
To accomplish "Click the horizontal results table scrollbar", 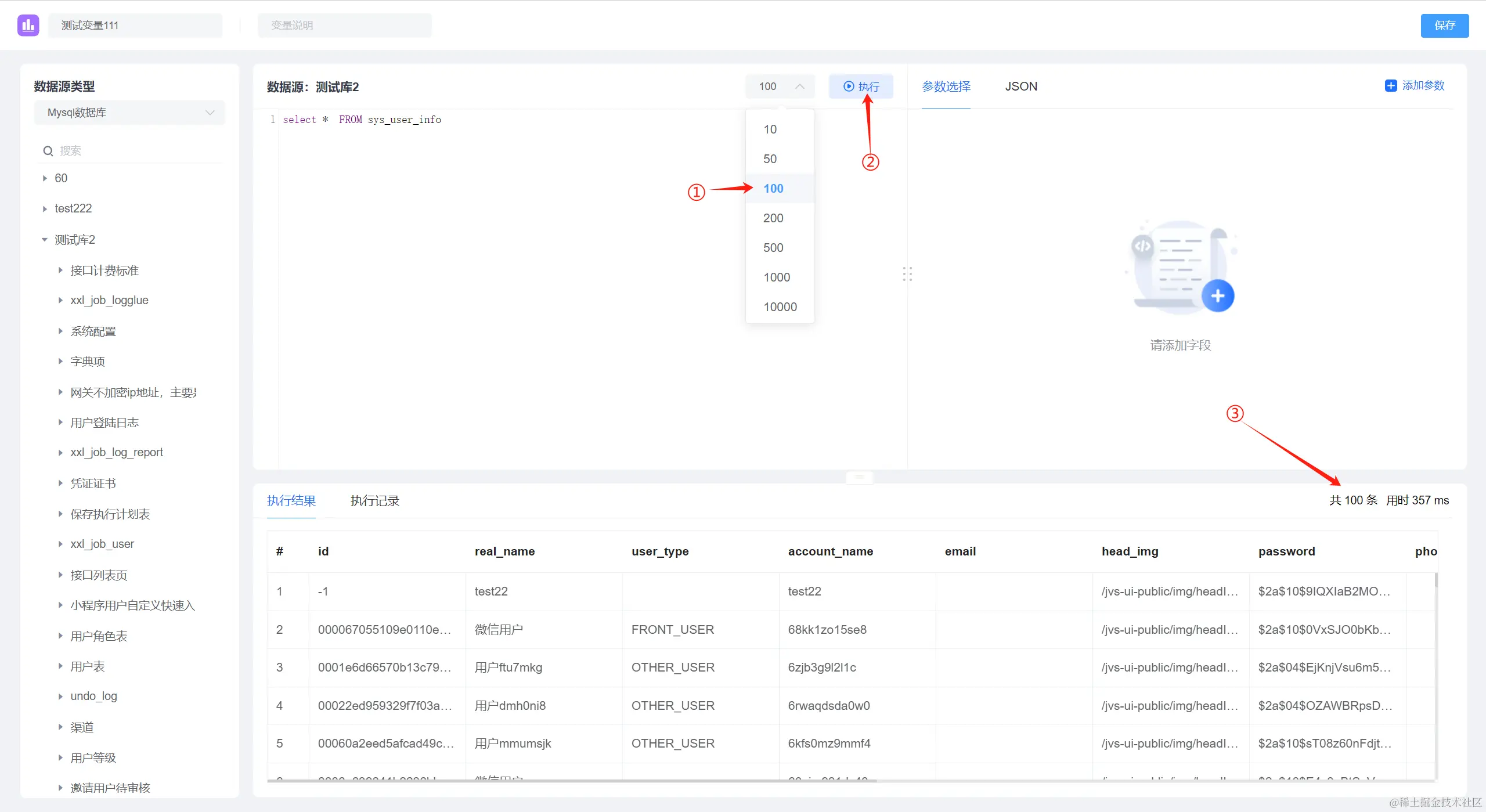I will point(571,781).
